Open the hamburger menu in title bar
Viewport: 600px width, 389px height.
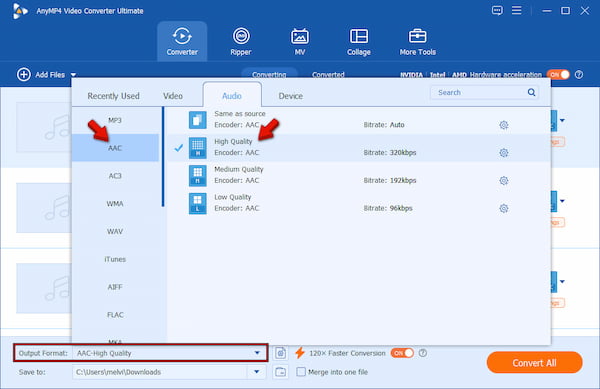click(517, 10)
